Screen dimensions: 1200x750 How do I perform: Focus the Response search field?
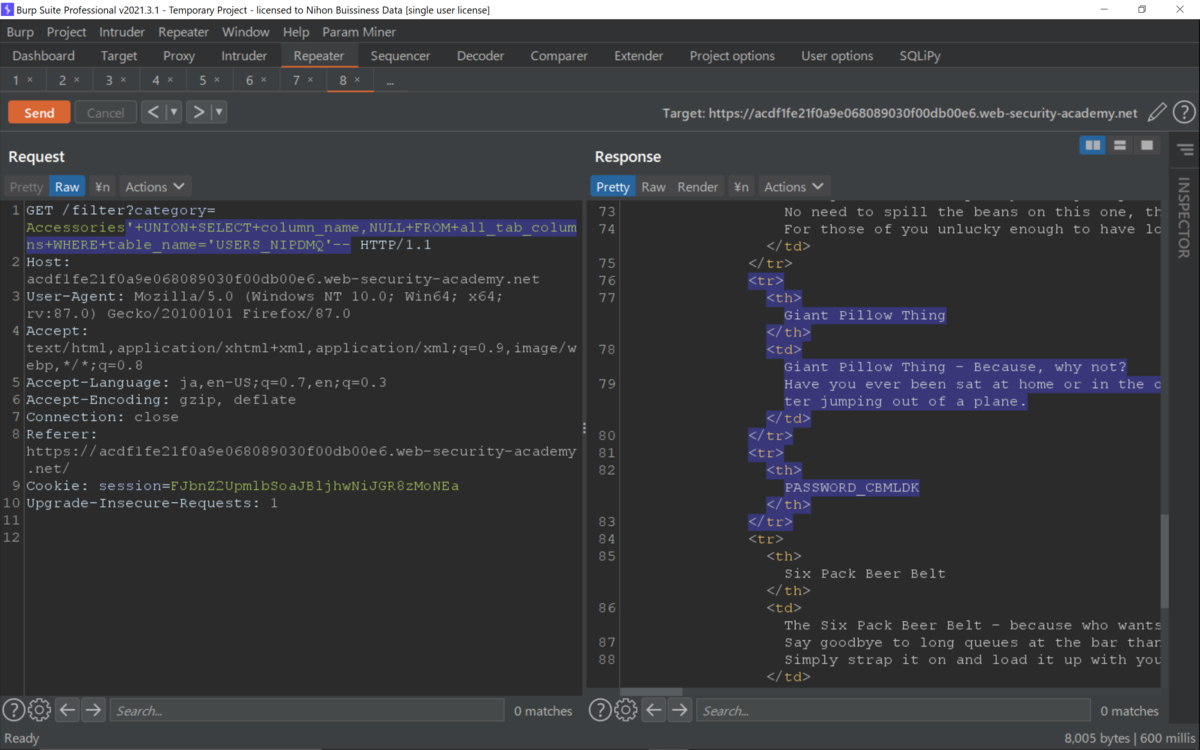[x=893, y=711]
